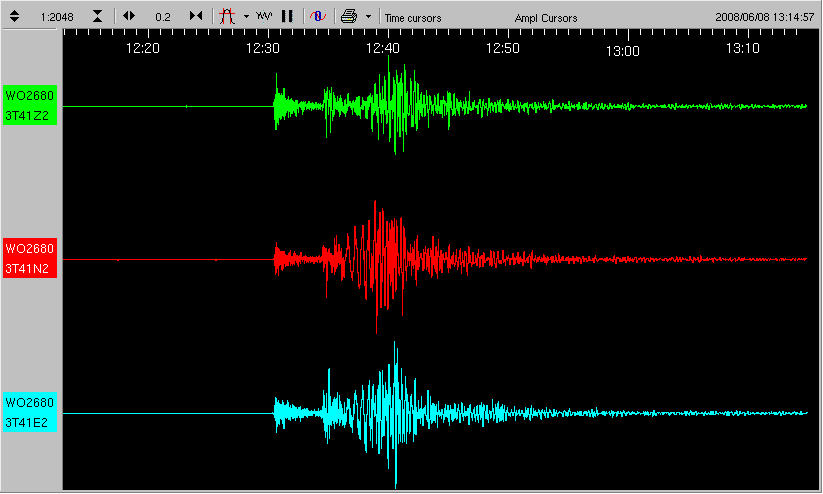The width and height of the screenshot is (823, 494).
Task: Select the bandpass filter icon
Action: (x=227, y=16)
